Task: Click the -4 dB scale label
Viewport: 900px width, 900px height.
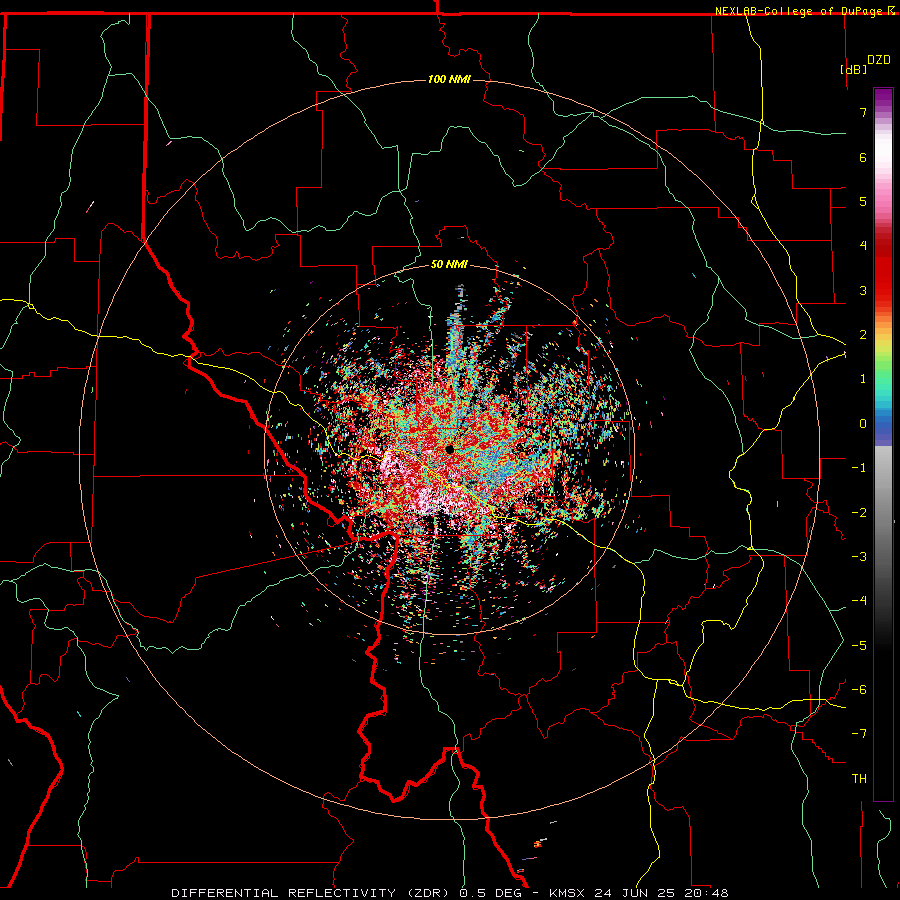Action: (x=859, y=601)
